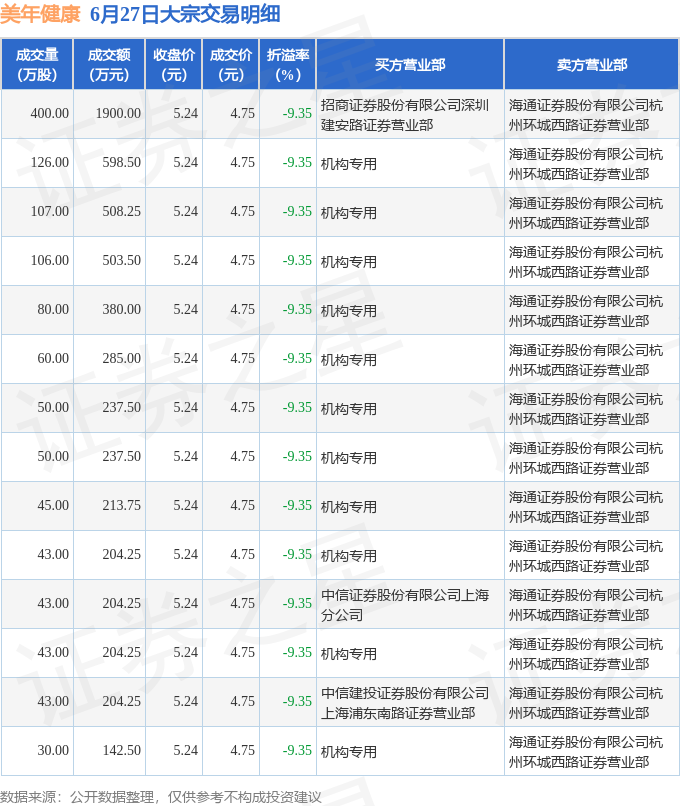This screenshot has width=680, height=806.
Task: Select the 成交价(元) column header
Action: pyautogui.click(x=231, y=65)
